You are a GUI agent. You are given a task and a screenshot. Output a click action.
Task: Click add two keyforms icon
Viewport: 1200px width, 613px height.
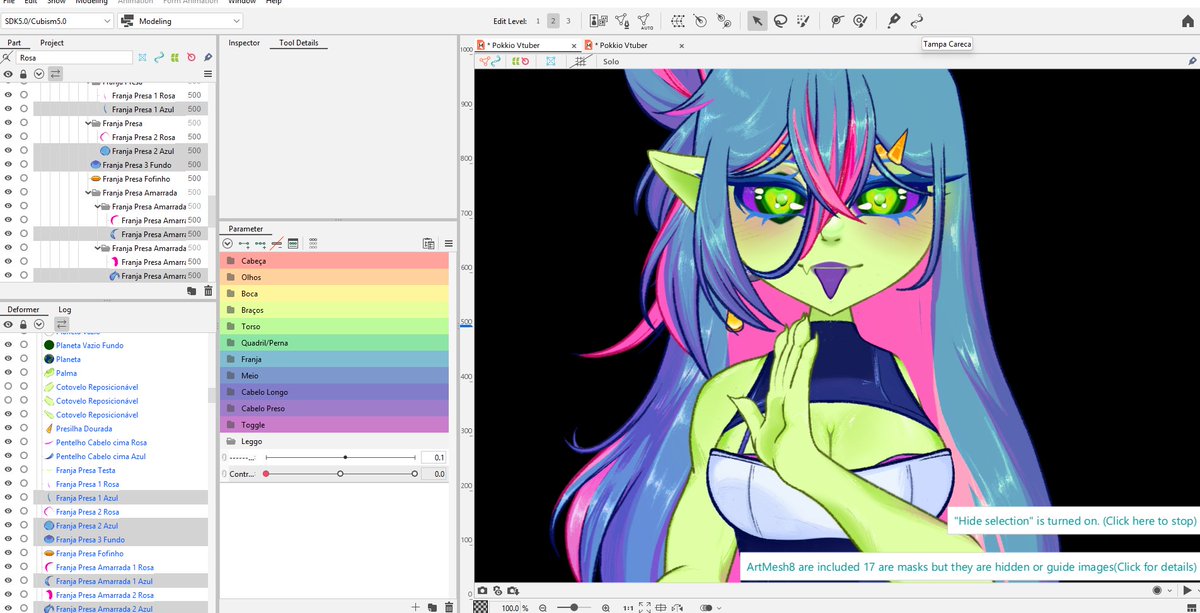pyautogui.click(x=244, y=243)
